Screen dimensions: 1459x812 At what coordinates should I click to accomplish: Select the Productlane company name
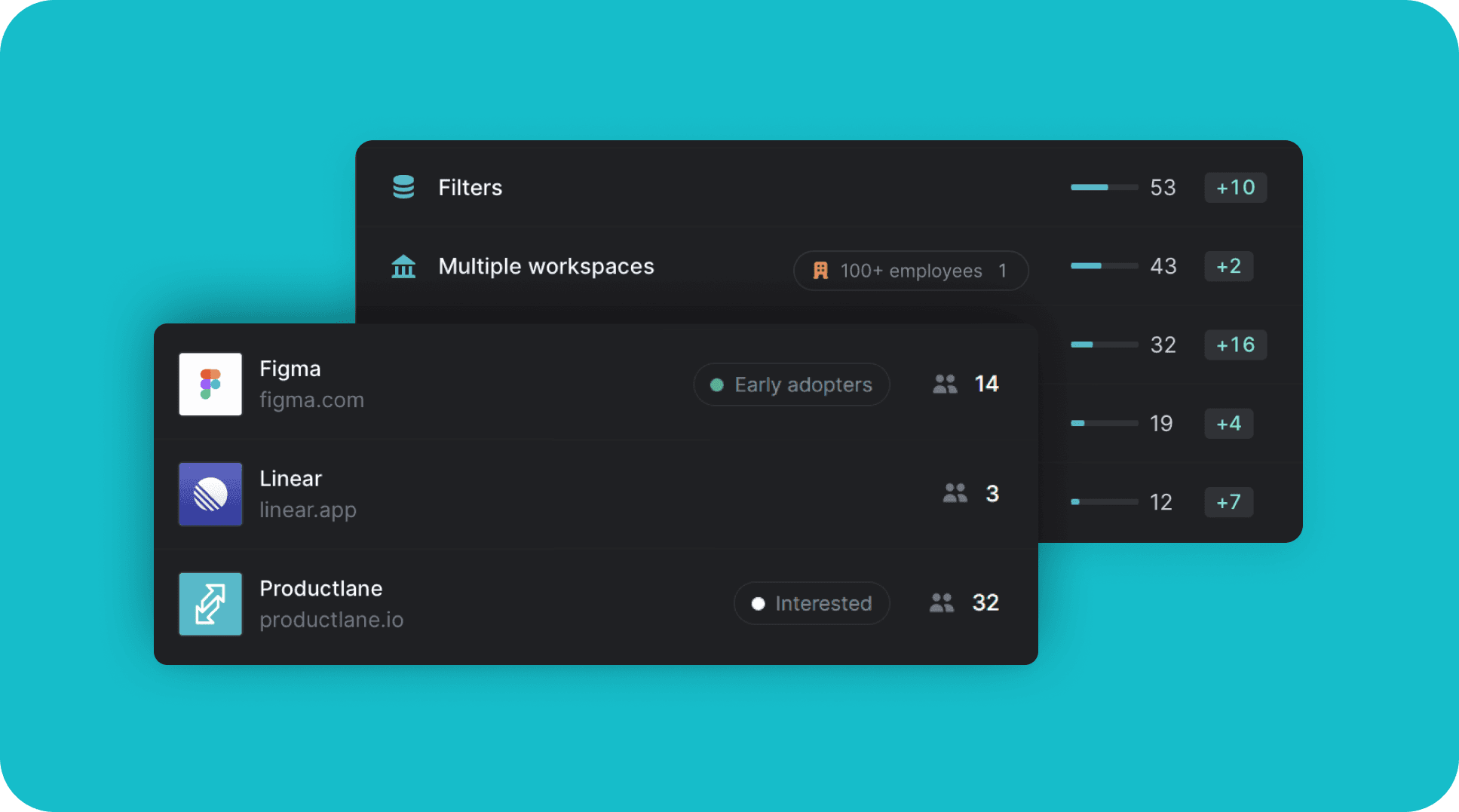coord(321,588)
